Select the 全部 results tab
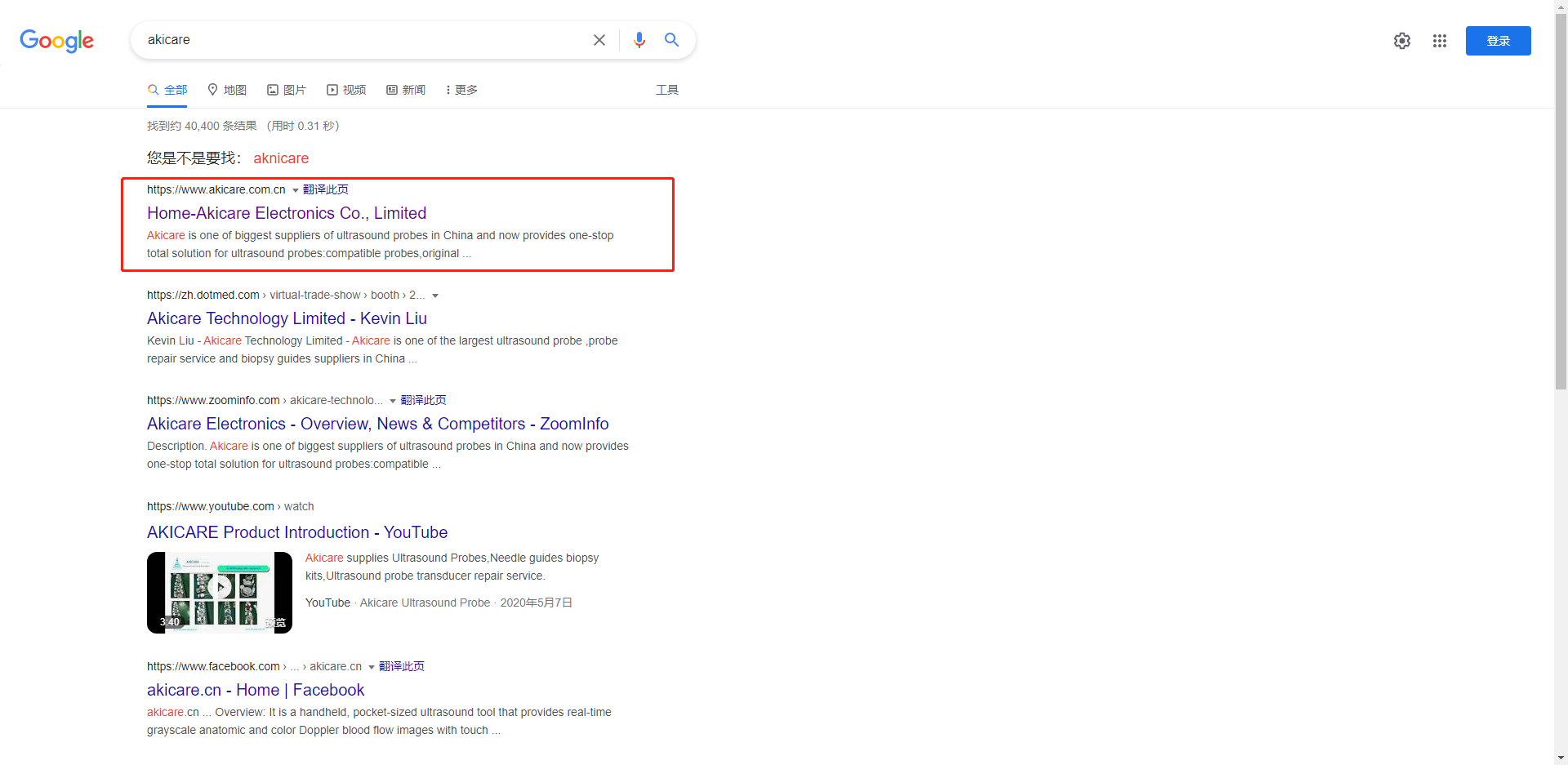This screenshot has height=765, width=1568. (167, 90)
